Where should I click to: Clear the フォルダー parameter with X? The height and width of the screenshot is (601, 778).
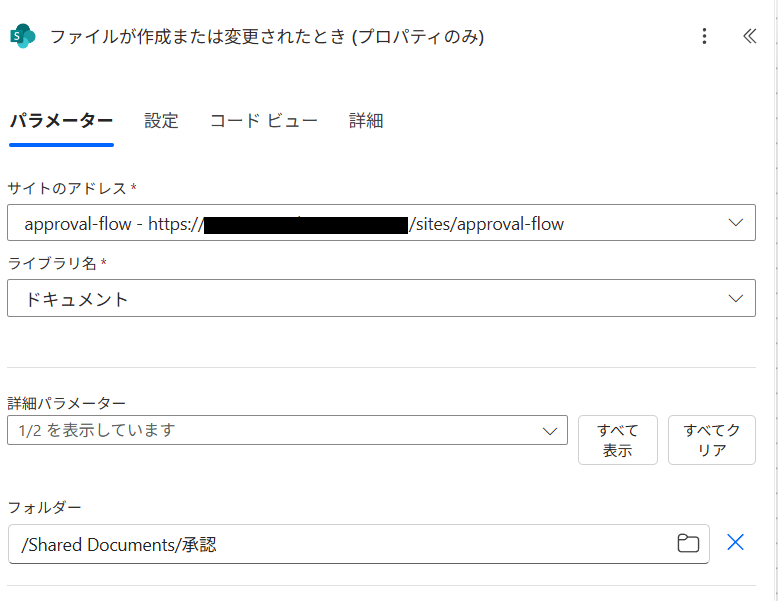pyautogui.click(x=735, y=542)
